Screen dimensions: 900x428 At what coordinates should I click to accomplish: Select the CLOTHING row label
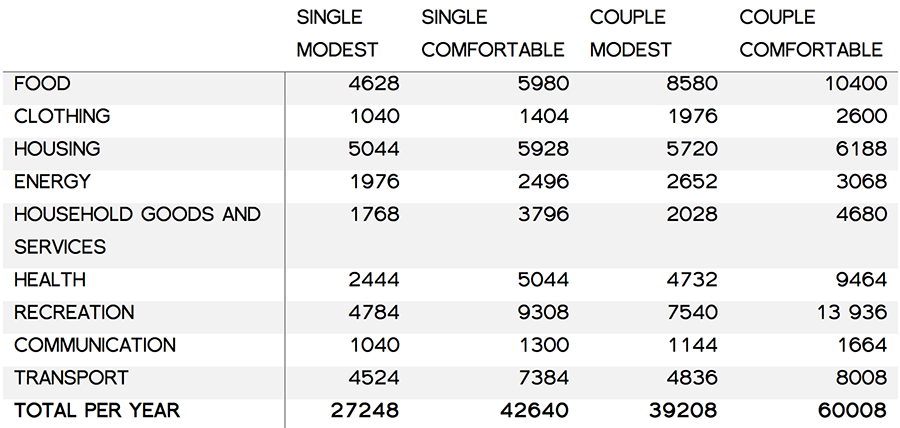coord(62,116)
